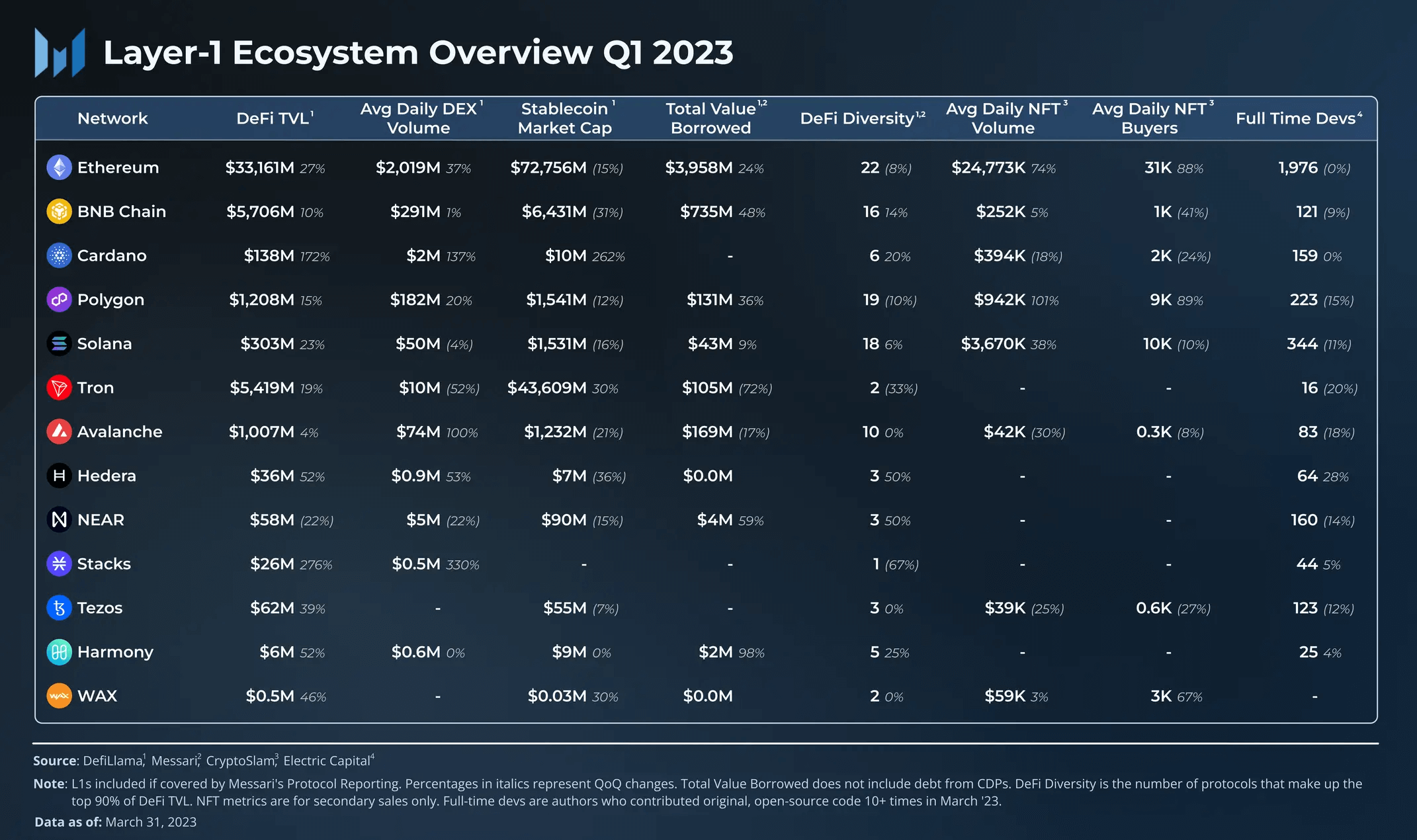
Task: Click the Tezos row label
Action: 100,608
